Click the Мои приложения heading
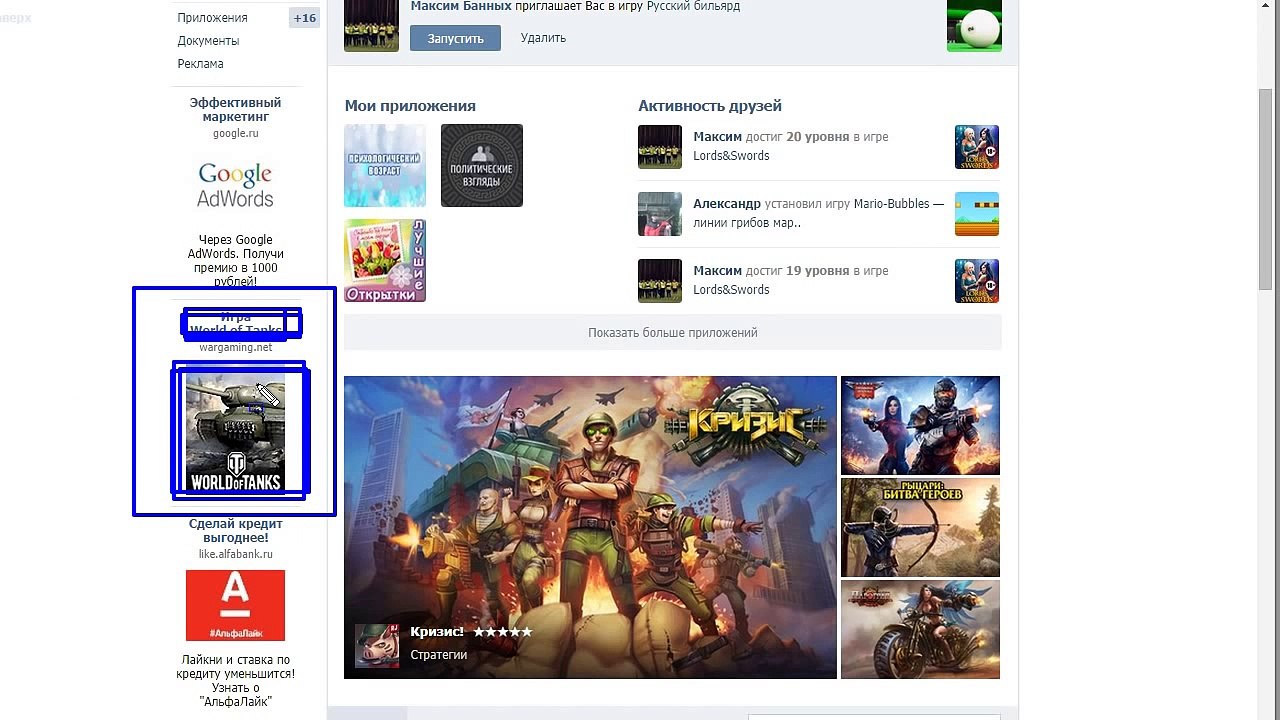Image resolution: width=1280 pixels, height=720 pixels. [x=410, y=106]
